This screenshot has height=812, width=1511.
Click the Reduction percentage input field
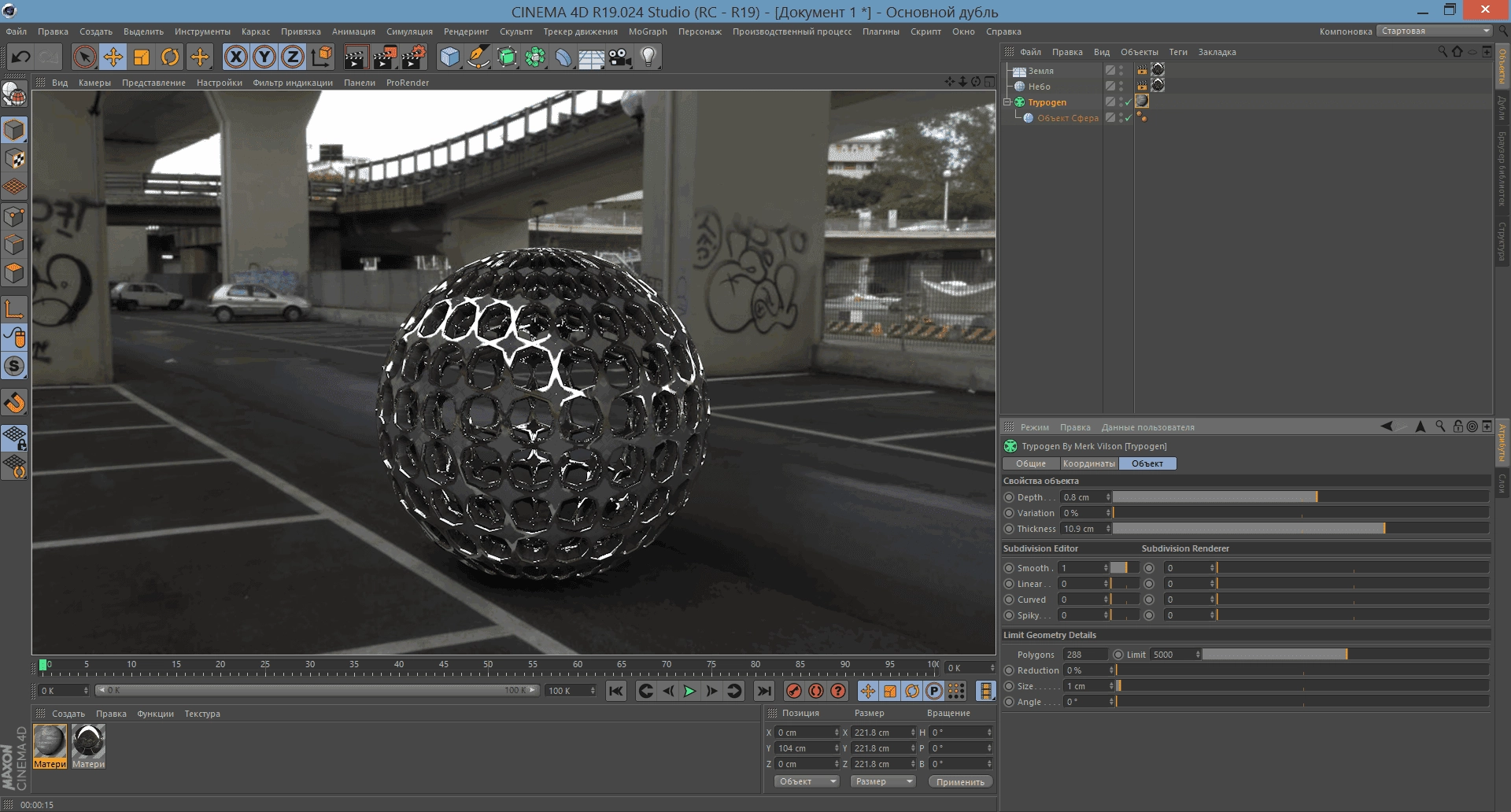1088,670
